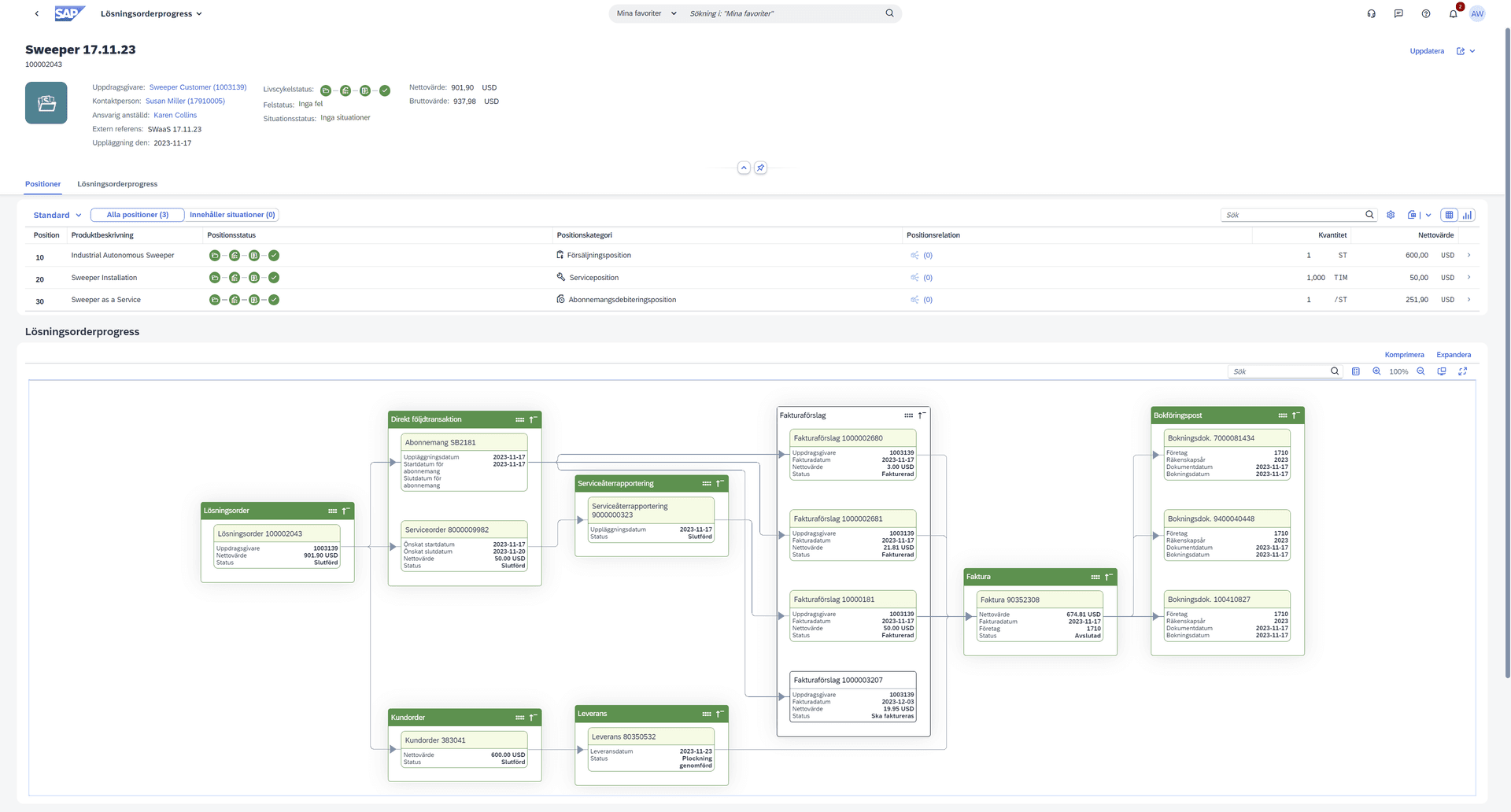Fit progress graph to viewport icon

(1442, 371)
